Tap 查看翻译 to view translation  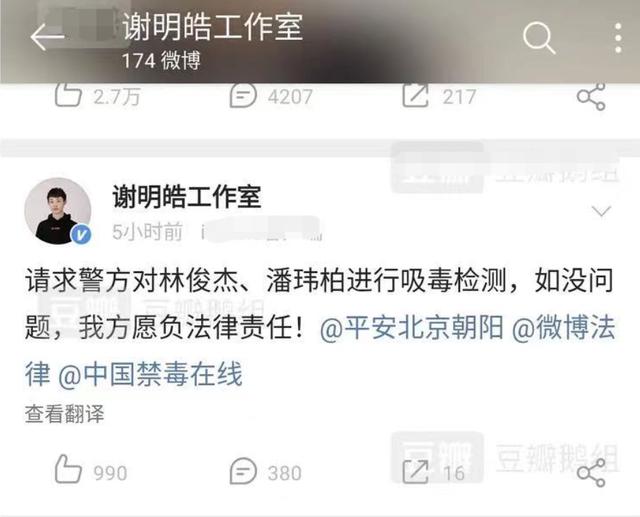pyautogui.click(x=64, y=414)
